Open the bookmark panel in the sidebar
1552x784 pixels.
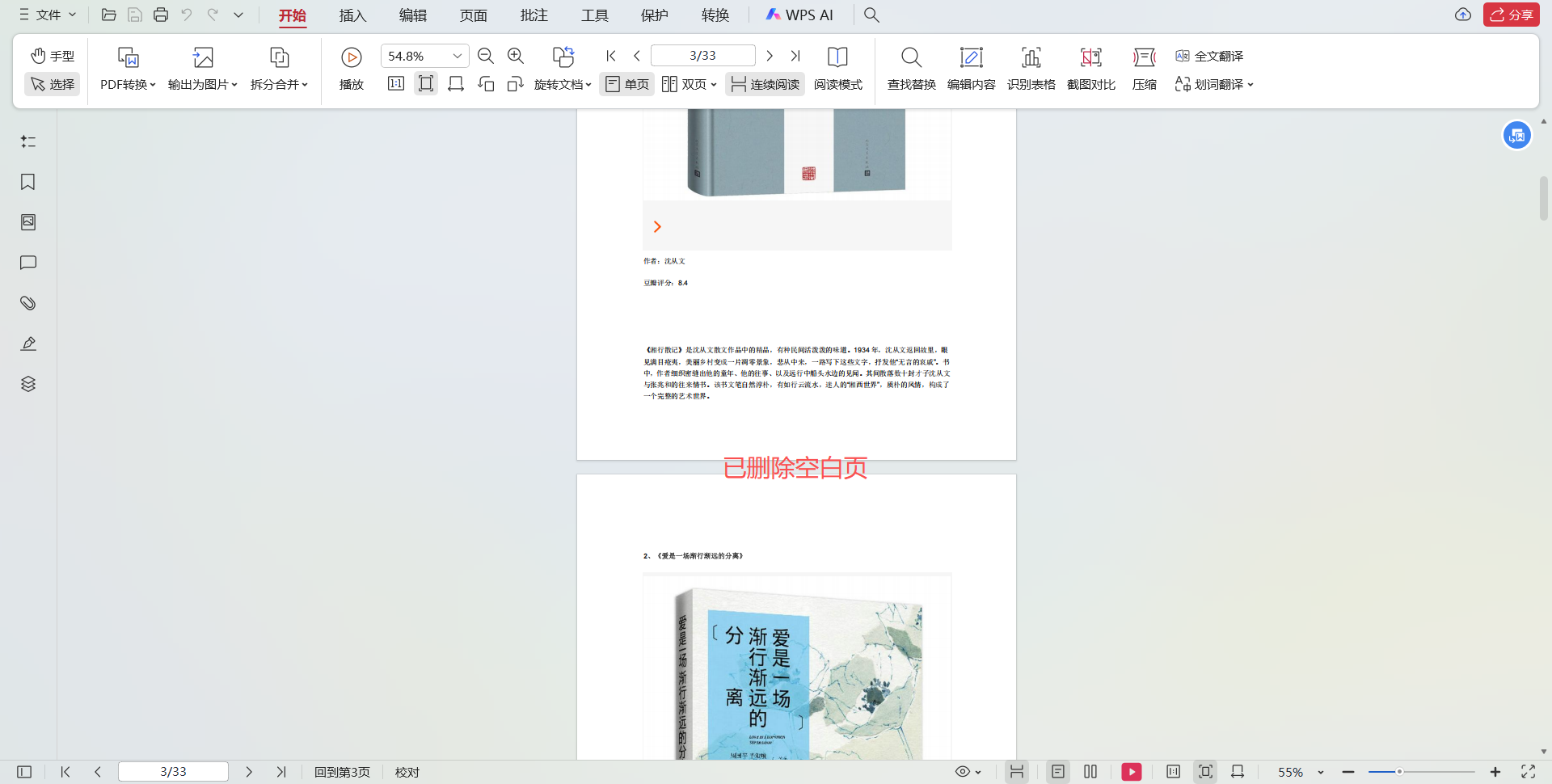[x=27, y=182]
